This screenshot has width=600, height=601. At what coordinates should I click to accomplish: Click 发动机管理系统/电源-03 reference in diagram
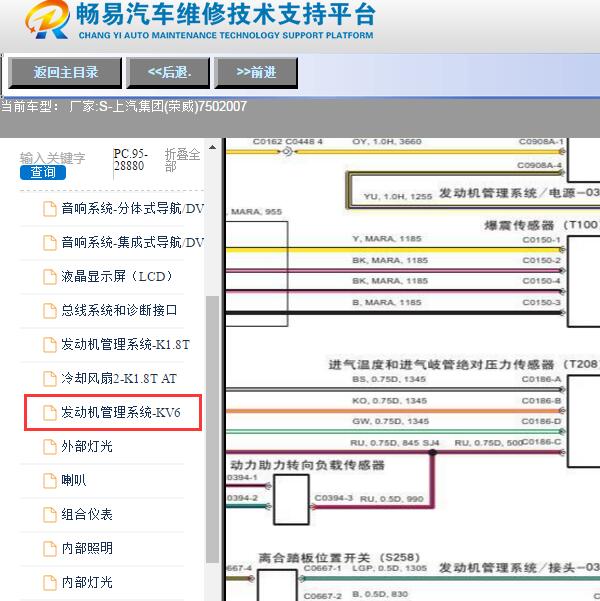point(519,193)
